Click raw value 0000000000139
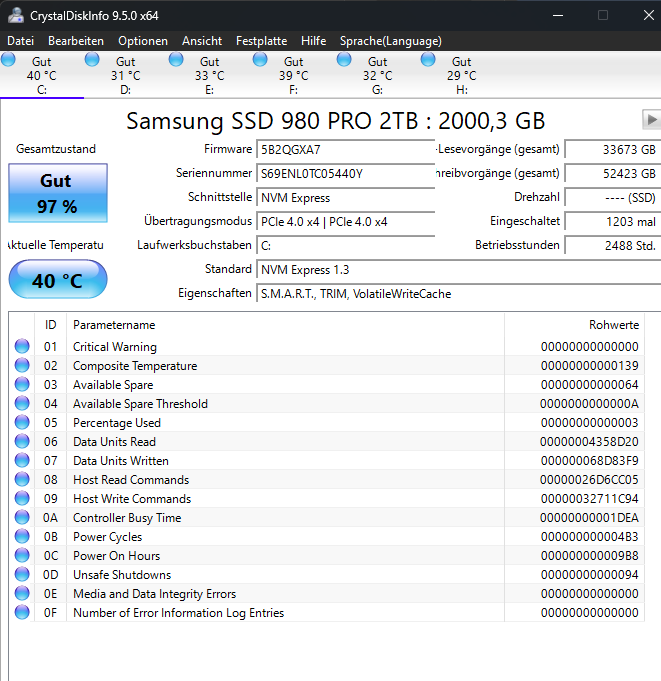661x681 pixels. point(589,366)
